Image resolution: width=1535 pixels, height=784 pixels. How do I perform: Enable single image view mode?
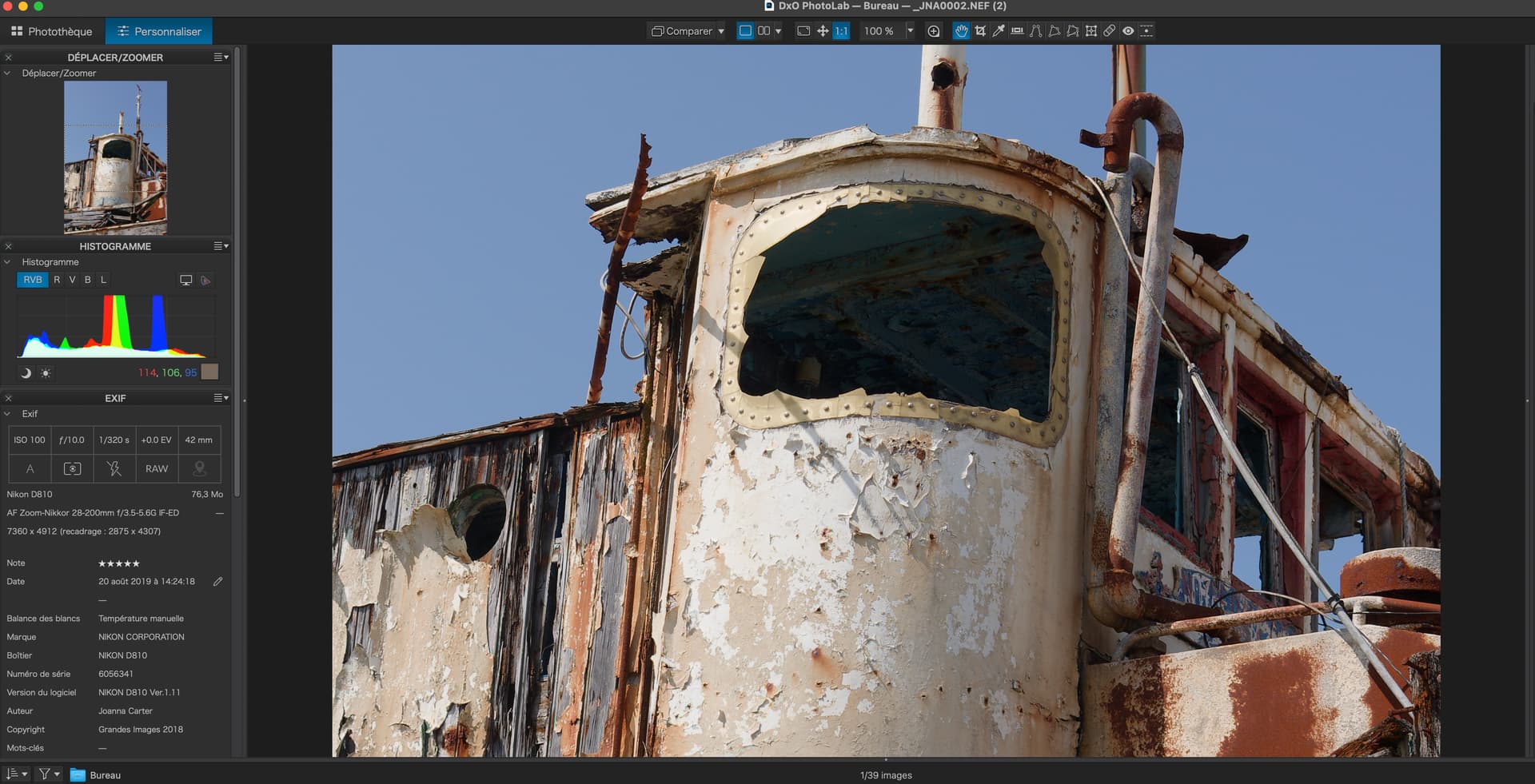click(745, 31)
